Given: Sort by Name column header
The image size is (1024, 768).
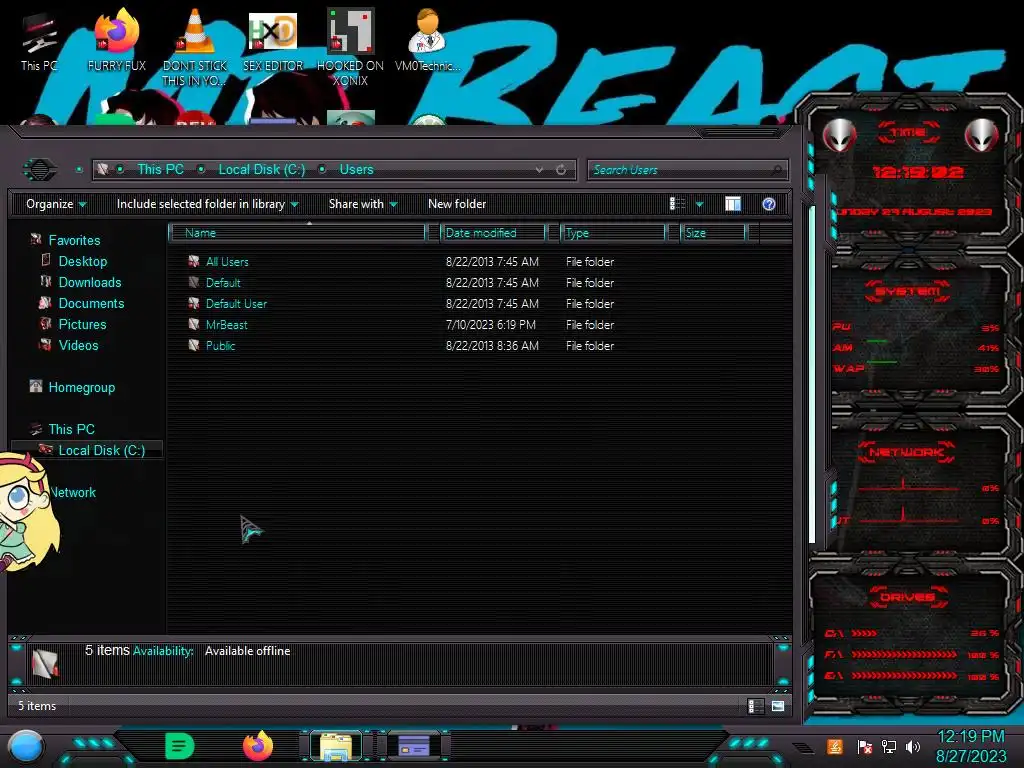Looking at the screenshot, I should click(298, 232).
